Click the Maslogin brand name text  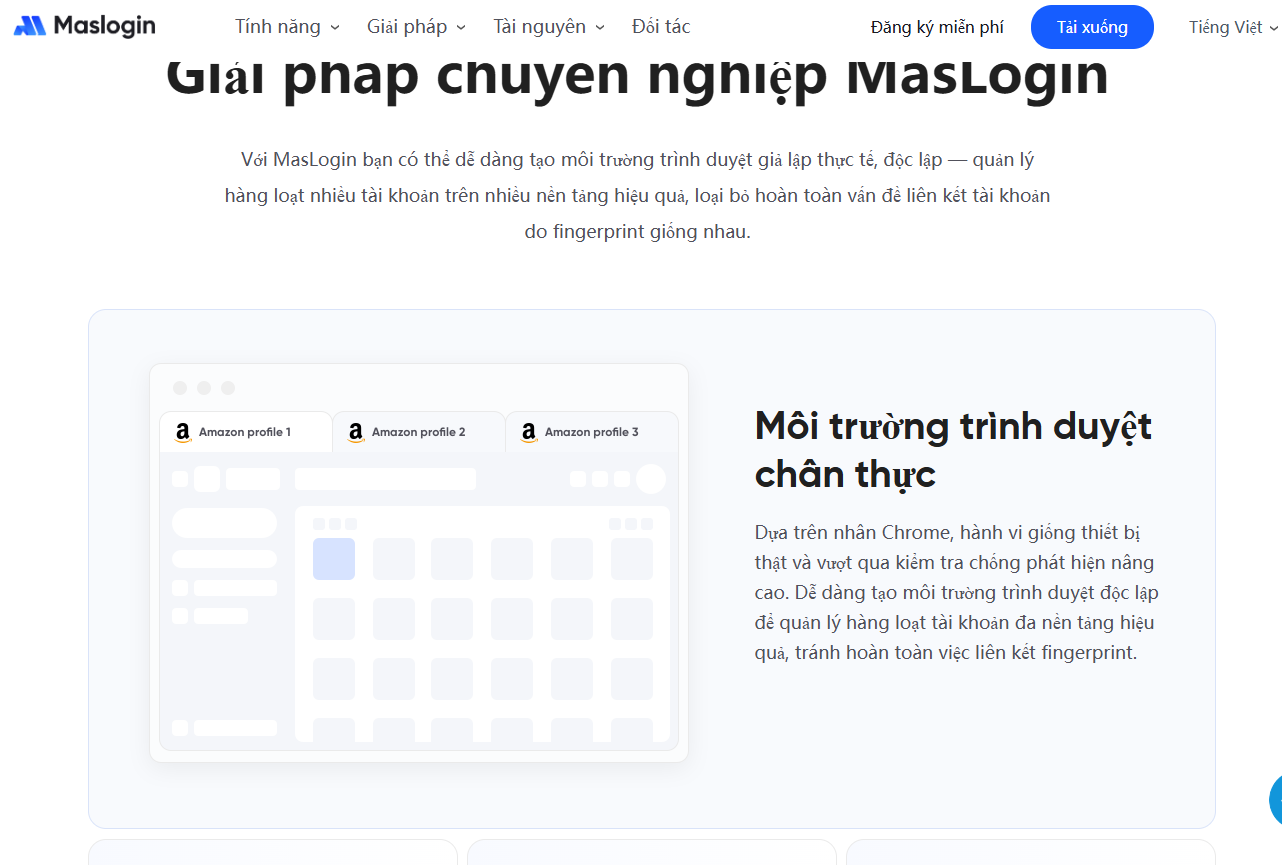(x=104, y=26)
